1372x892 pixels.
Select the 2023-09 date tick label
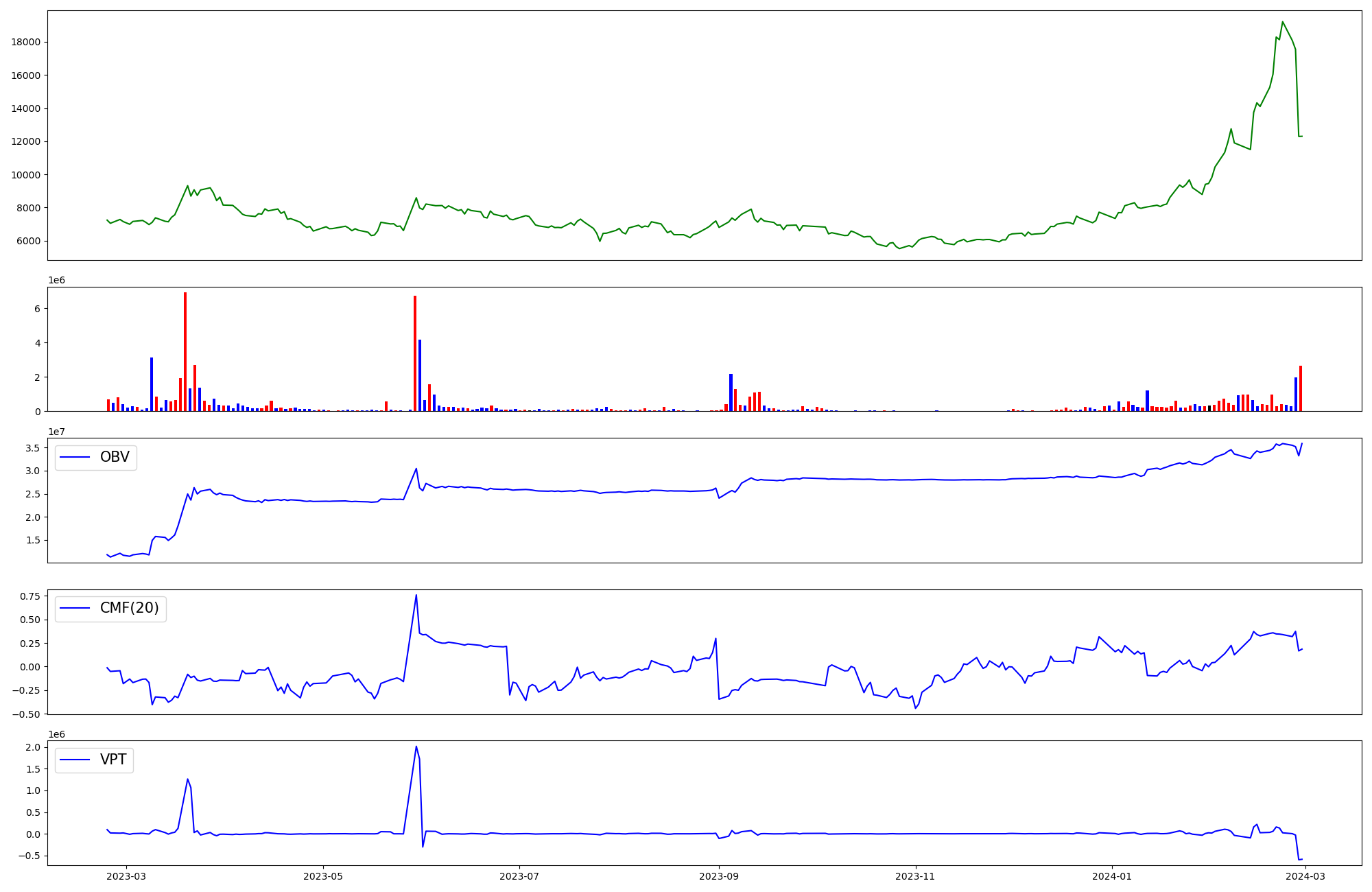(719, 876)
